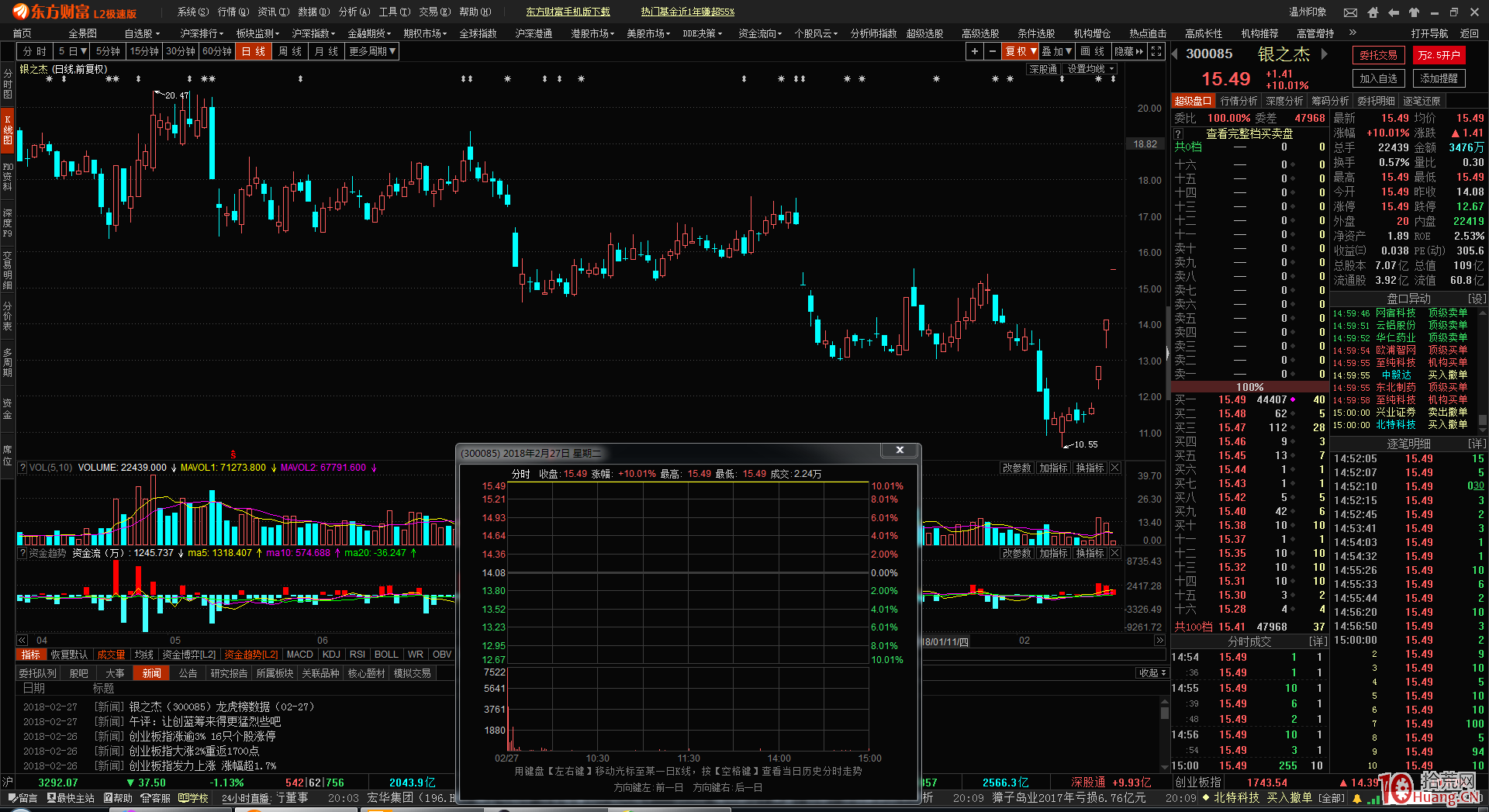The image size is (1489, 812).
Task: Select 60分钟 chart period
Action: (217, 51)
